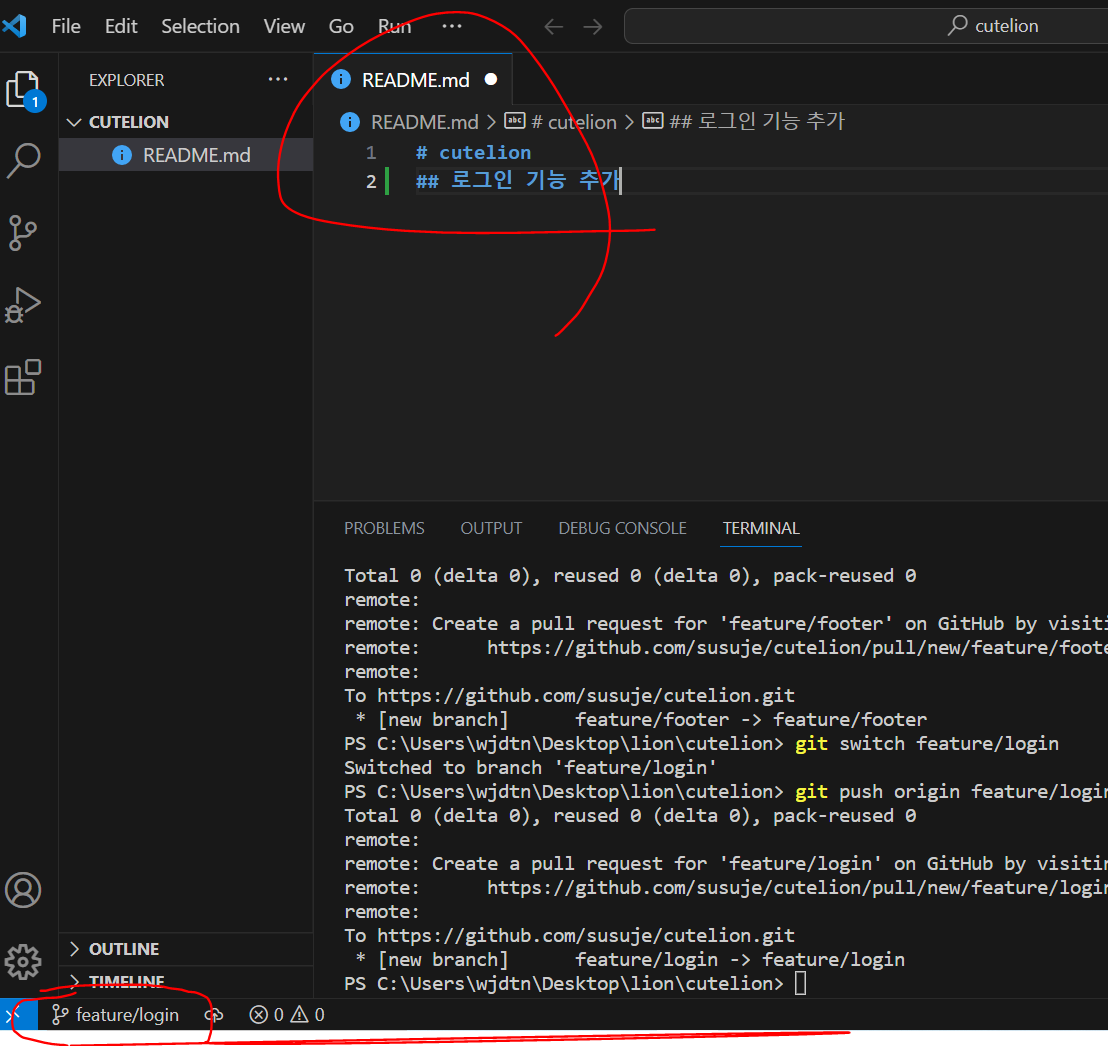Open the Search view icon

click(x=23, y=160)
